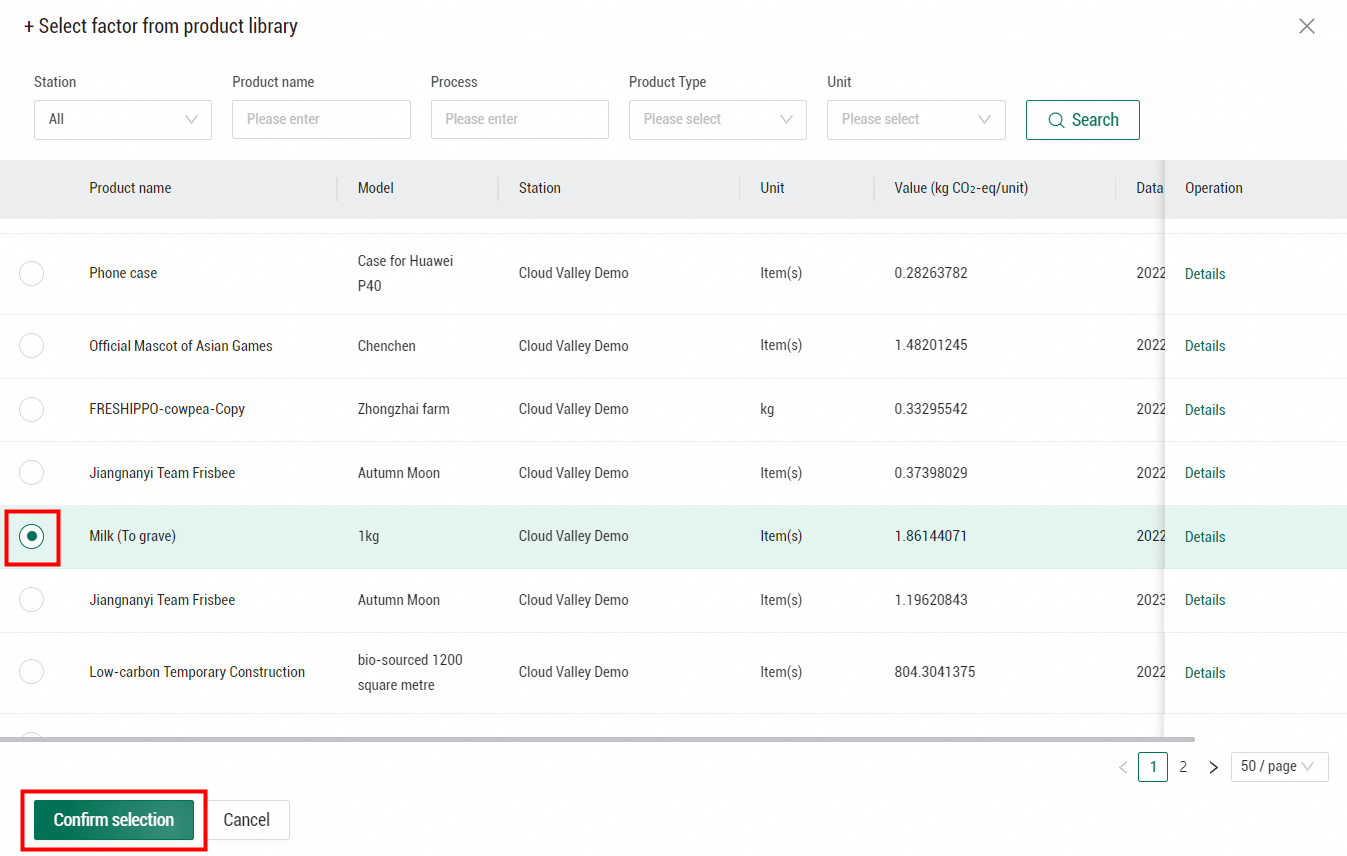Select Low-carbon Temporary Construction radio button
1347x856 pixels.
[32, 672]
